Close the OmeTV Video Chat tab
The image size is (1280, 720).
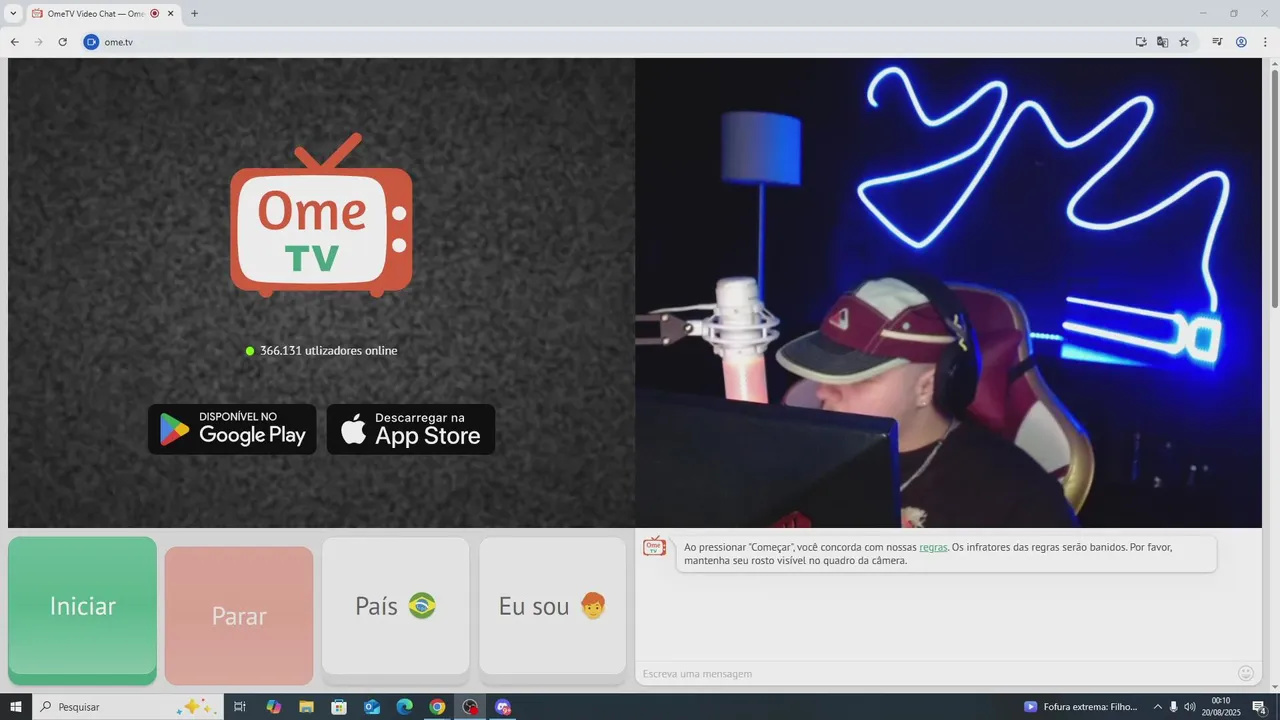[171, 14]
